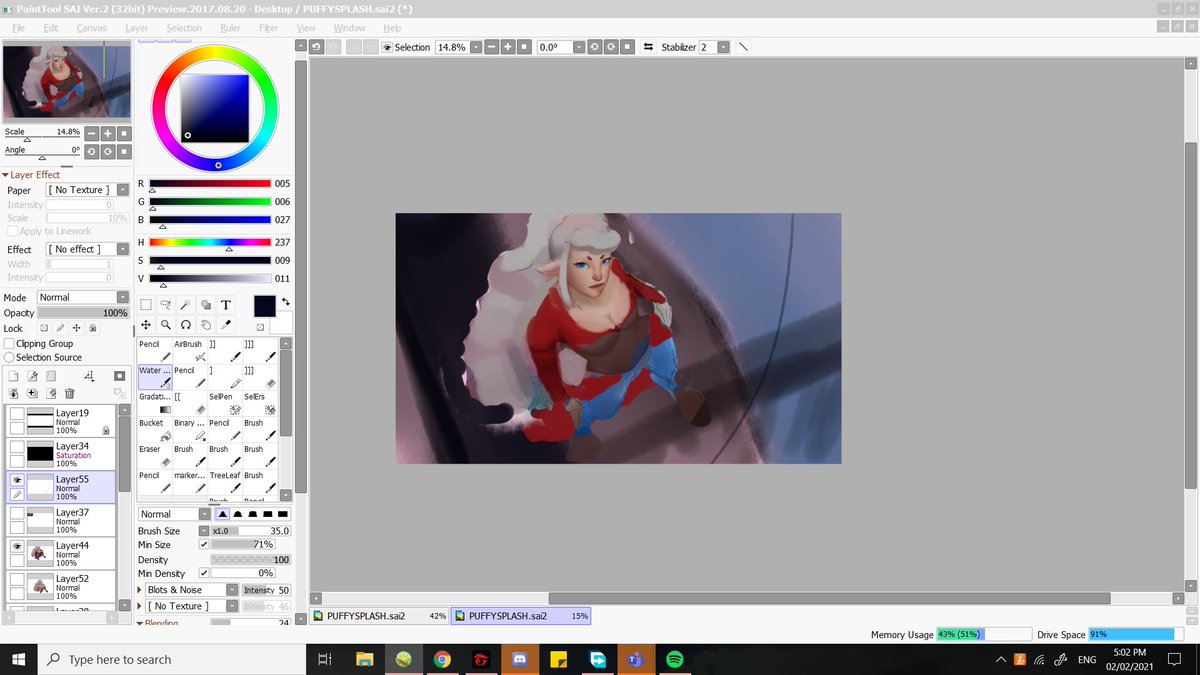Click the undo arrow above canvas
1200x675 pixels.
coord(317,47)
